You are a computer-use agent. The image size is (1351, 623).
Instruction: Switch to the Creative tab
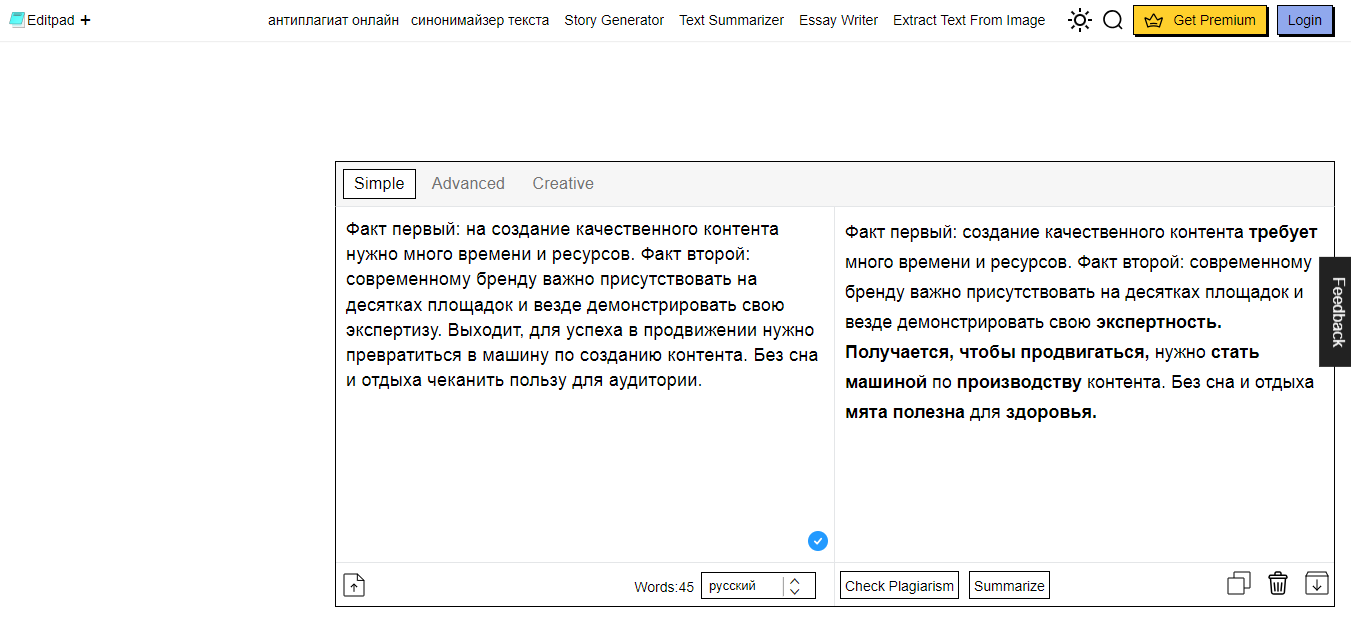(562, 183)
